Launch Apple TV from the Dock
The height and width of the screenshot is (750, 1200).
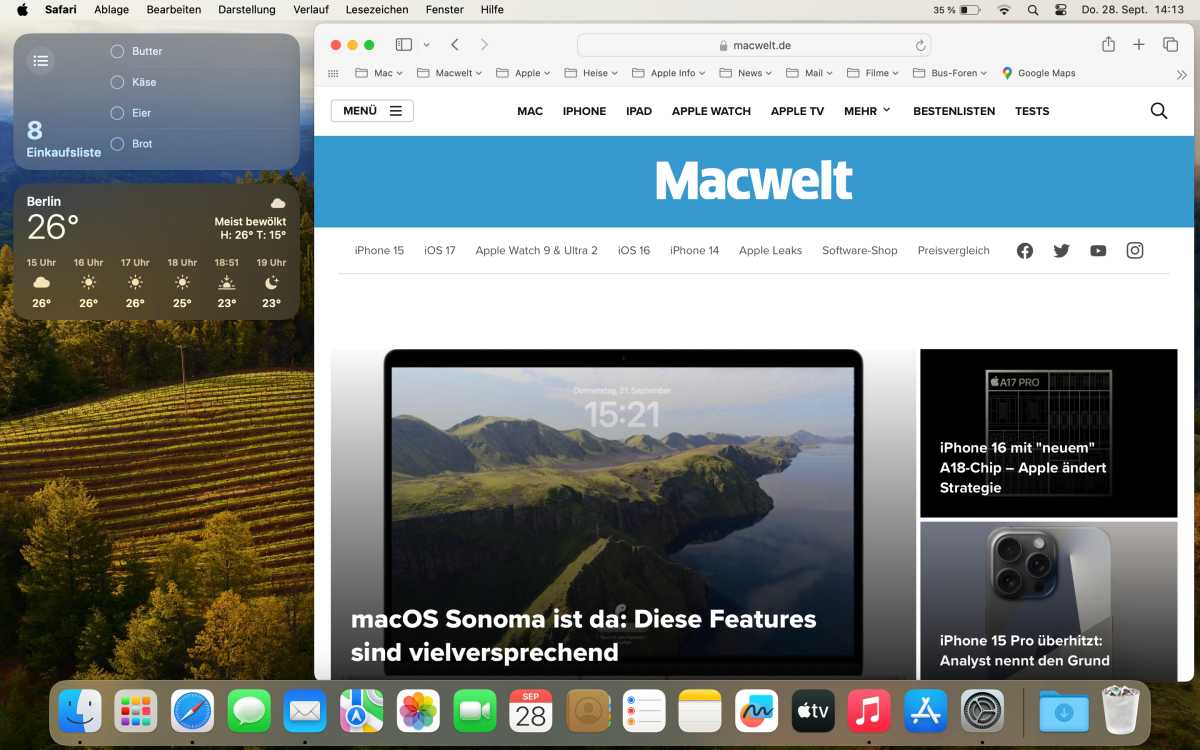point(811,711)
